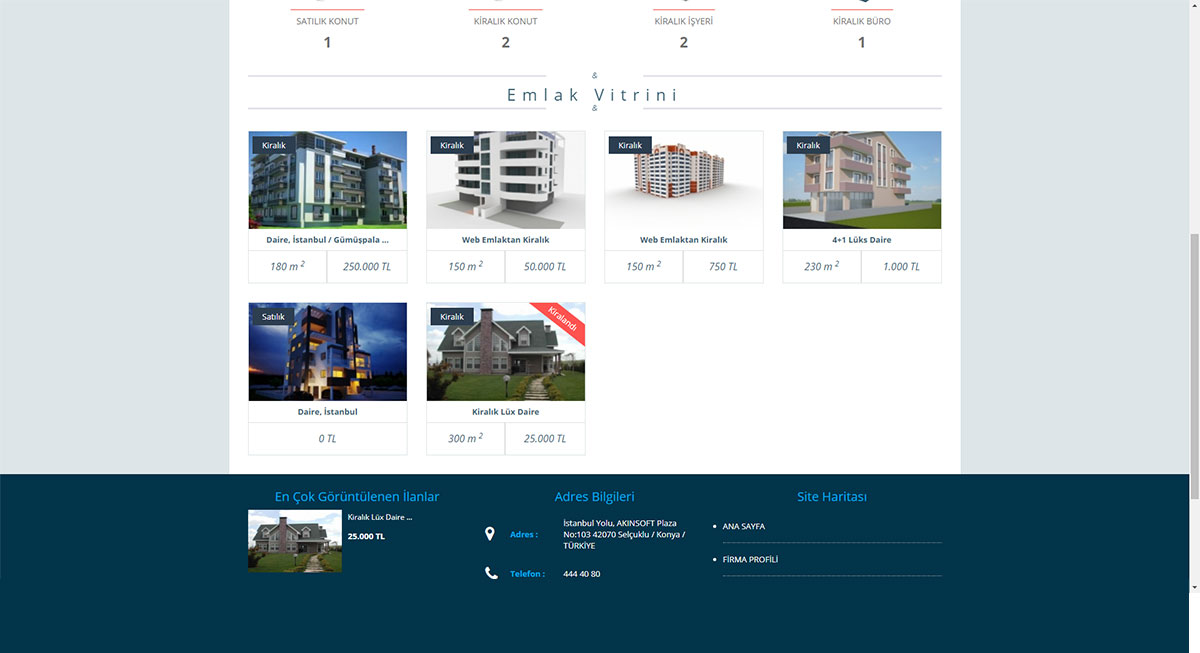Open the ANA SAYFA link

742,526
